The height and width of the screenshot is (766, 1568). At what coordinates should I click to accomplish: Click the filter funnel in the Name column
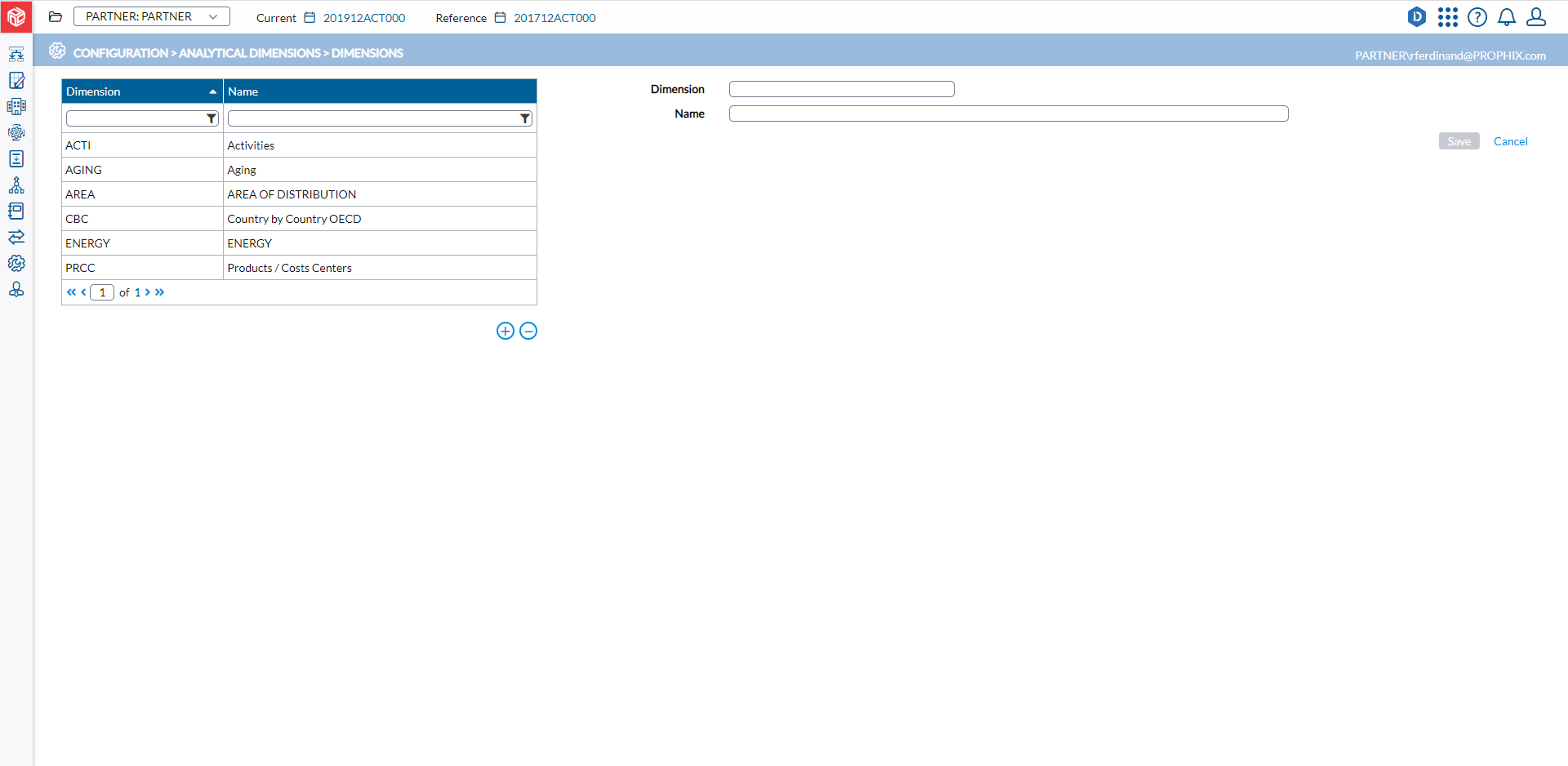[525, 119]
